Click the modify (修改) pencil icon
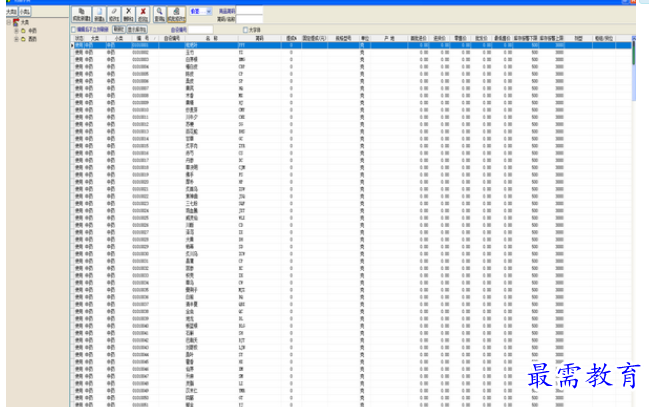 click(x=114, y=14)
